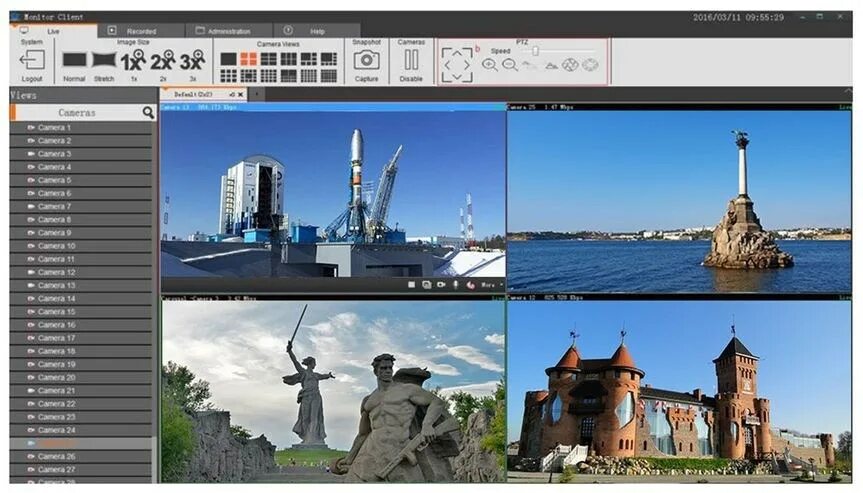Image resolution: width=863 pixels, height=493 pixels.
Task: Select the Default (2x2) view tab
Action: [x=193, y=95]
